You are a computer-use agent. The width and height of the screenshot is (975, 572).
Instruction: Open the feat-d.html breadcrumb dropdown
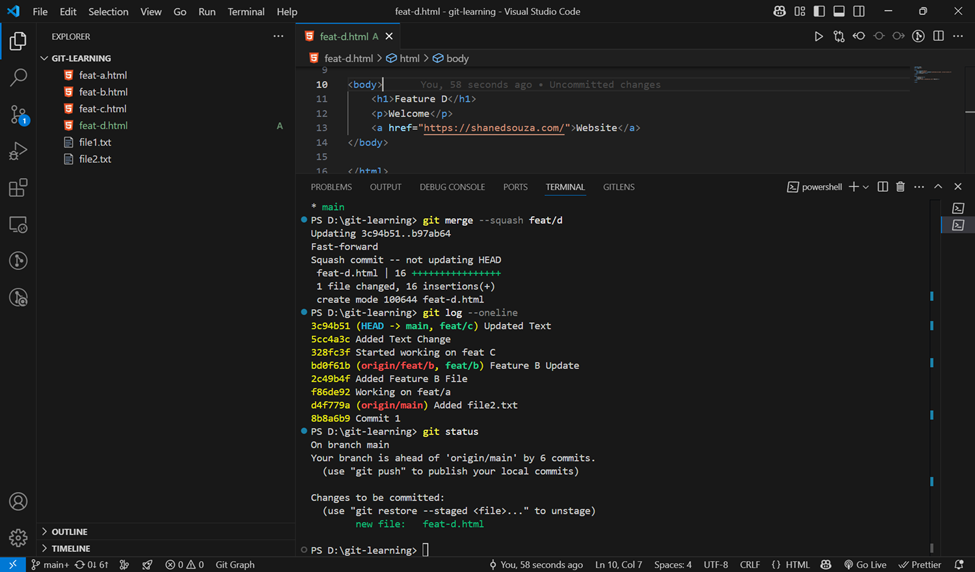[x=341, y=58]
